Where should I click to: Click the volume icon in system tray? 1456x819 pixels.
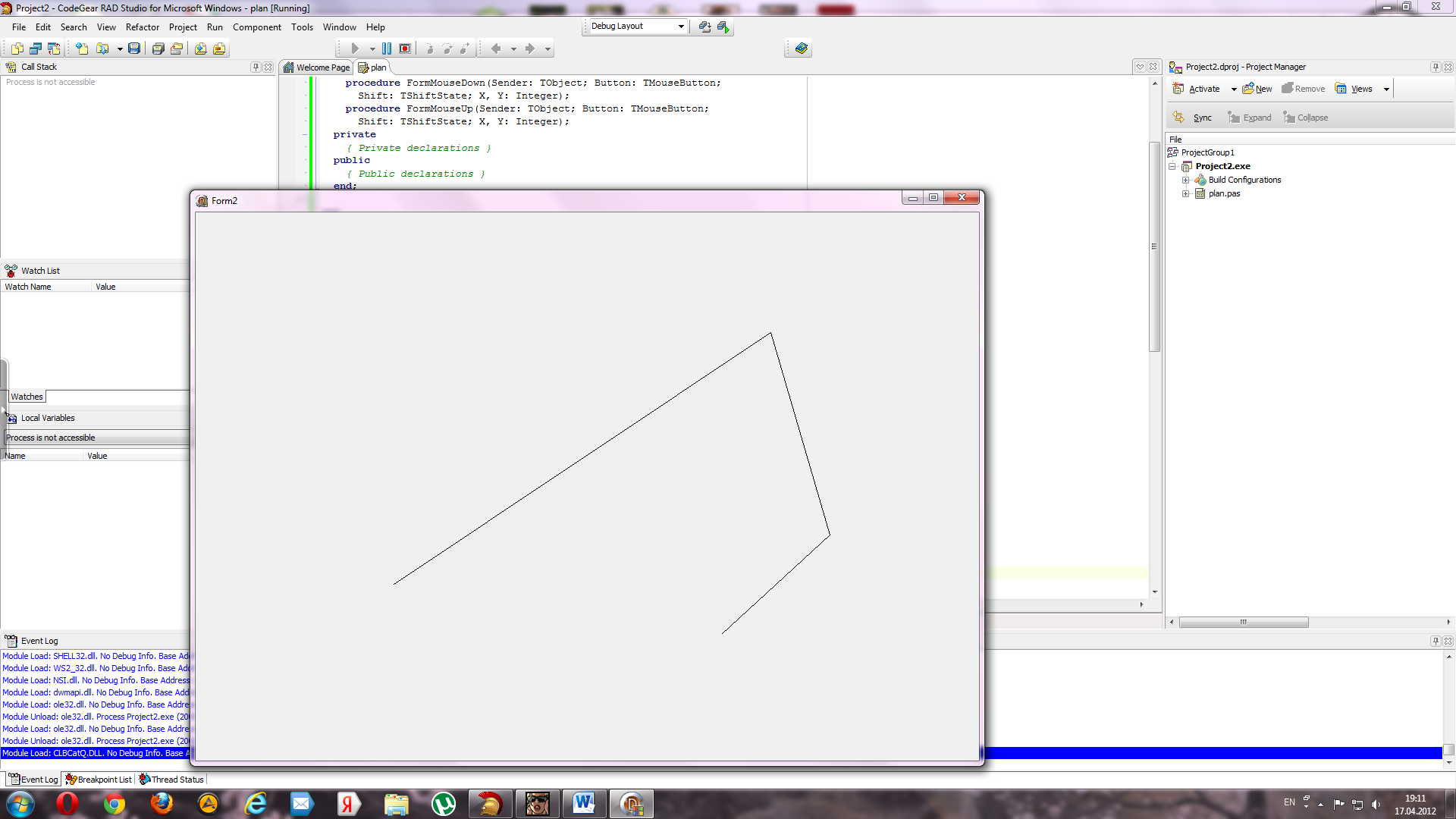tap(1376, 805)
